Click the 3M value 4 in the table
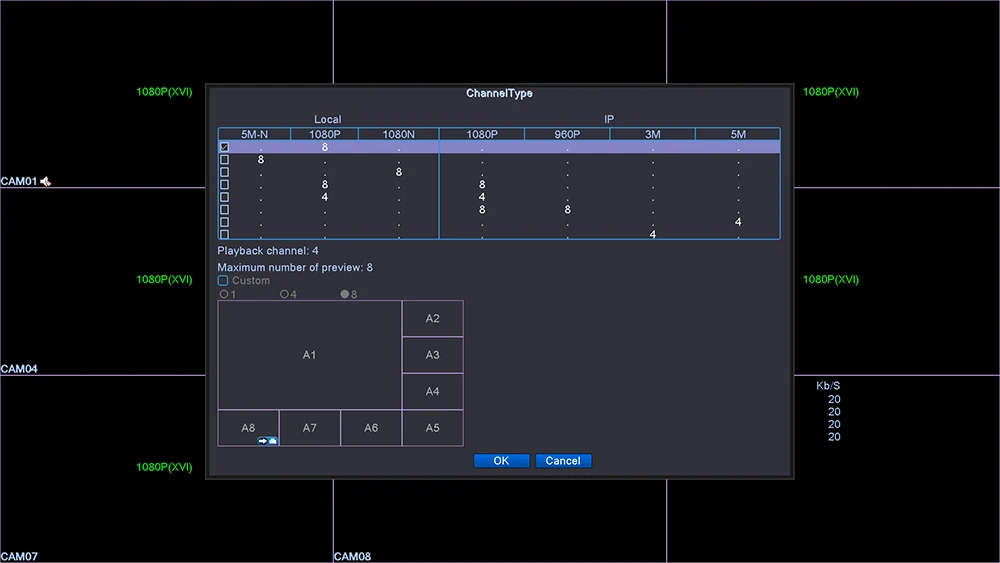Viewport: 1000px width, 563px height. tap(652, 235)
